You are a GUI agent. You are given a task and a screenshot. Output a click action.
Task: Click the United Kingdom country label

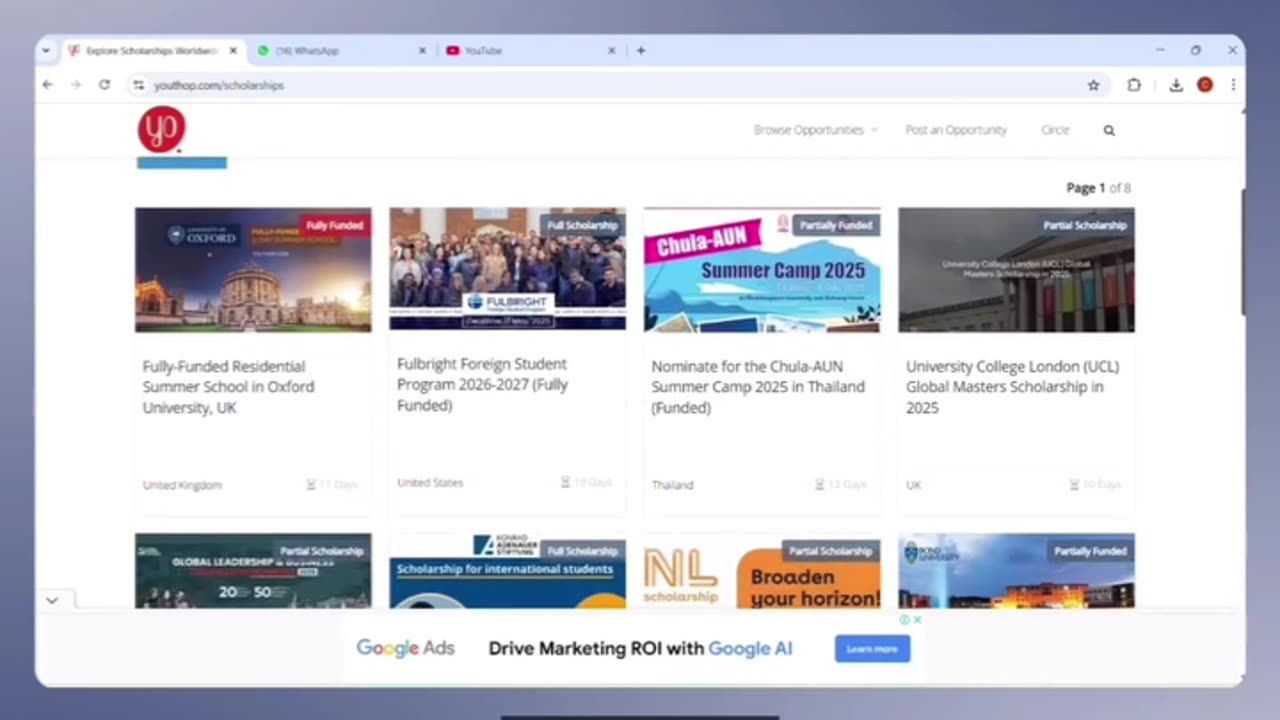tap(182, 485)
